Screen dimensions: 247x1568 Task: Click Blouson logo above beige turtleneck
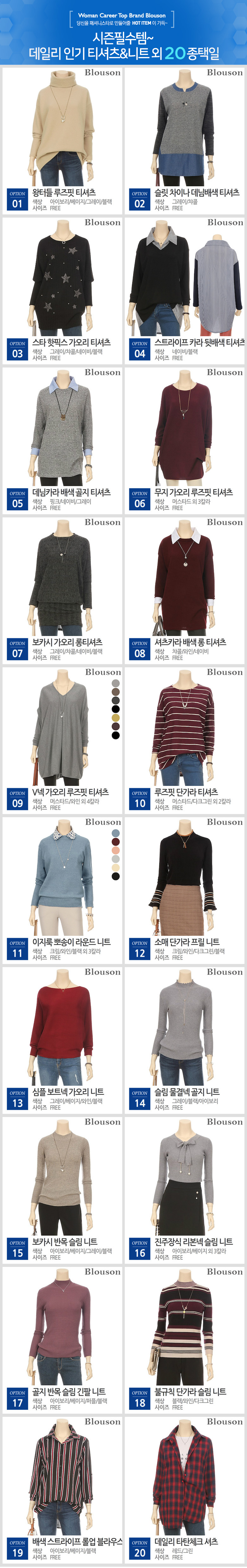coord(103,72)
